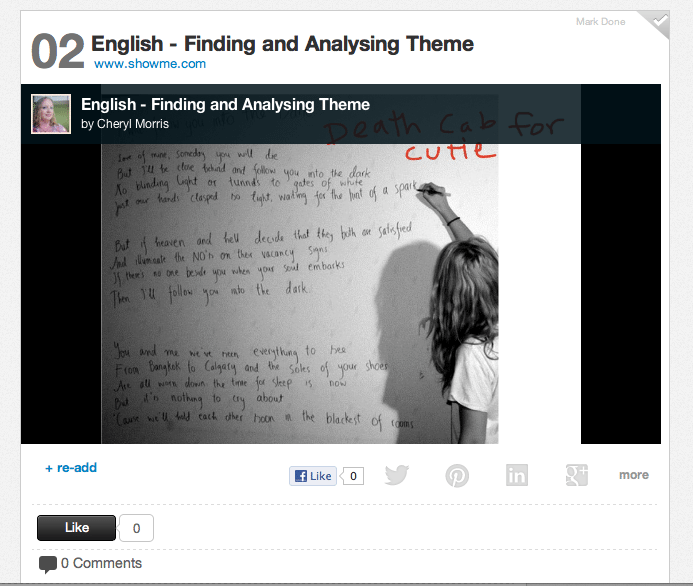
Task: Click the 'Mark Done' label text
Action: point(601,22)
